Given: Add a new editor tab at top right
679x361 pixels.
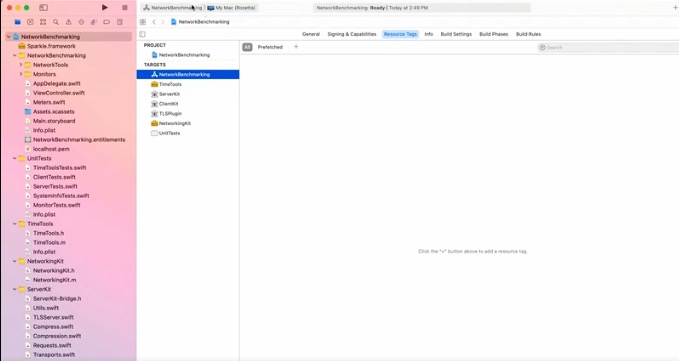Looking at the screenshot, I should click(x=675, y=8).
